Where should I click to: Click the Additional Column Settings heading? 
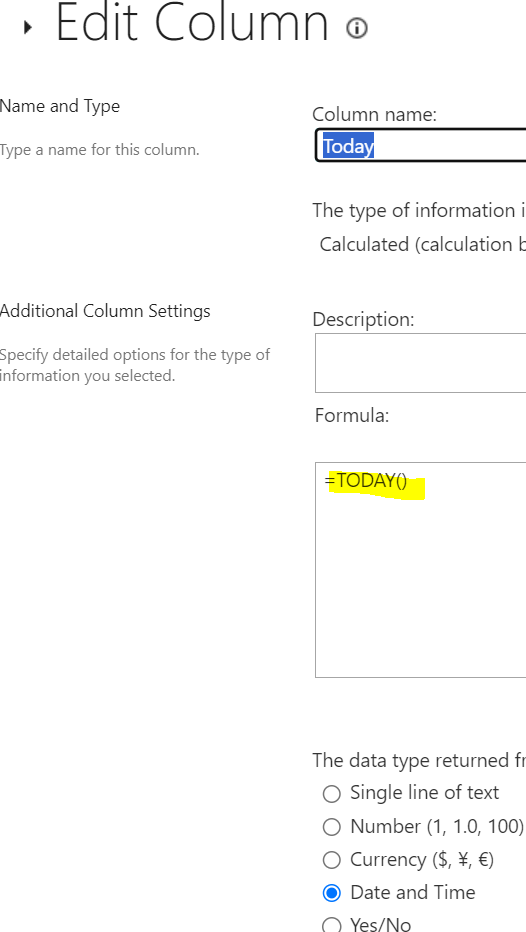tap(105, 311)
